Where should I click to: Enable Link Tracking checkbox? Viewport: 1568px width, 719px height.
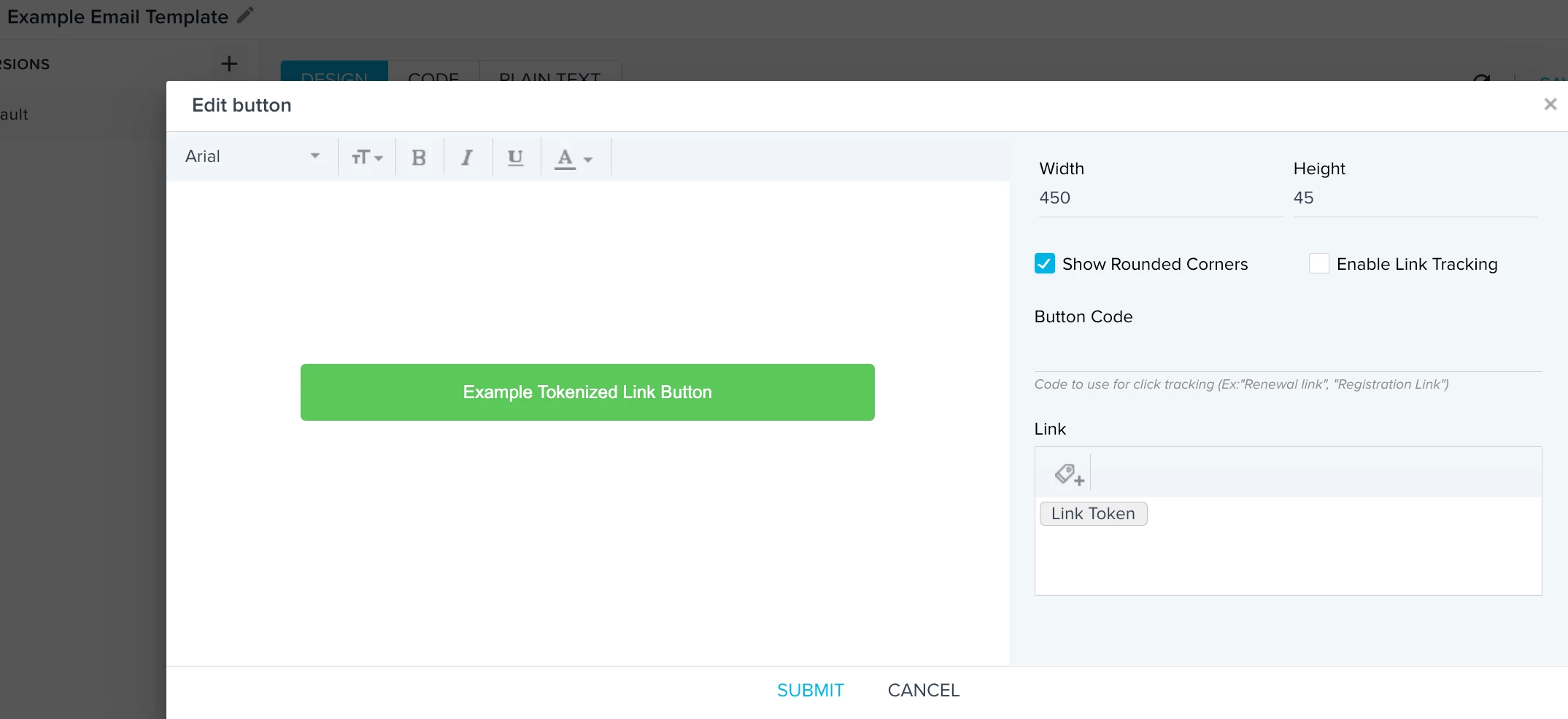pos(1318,263)
